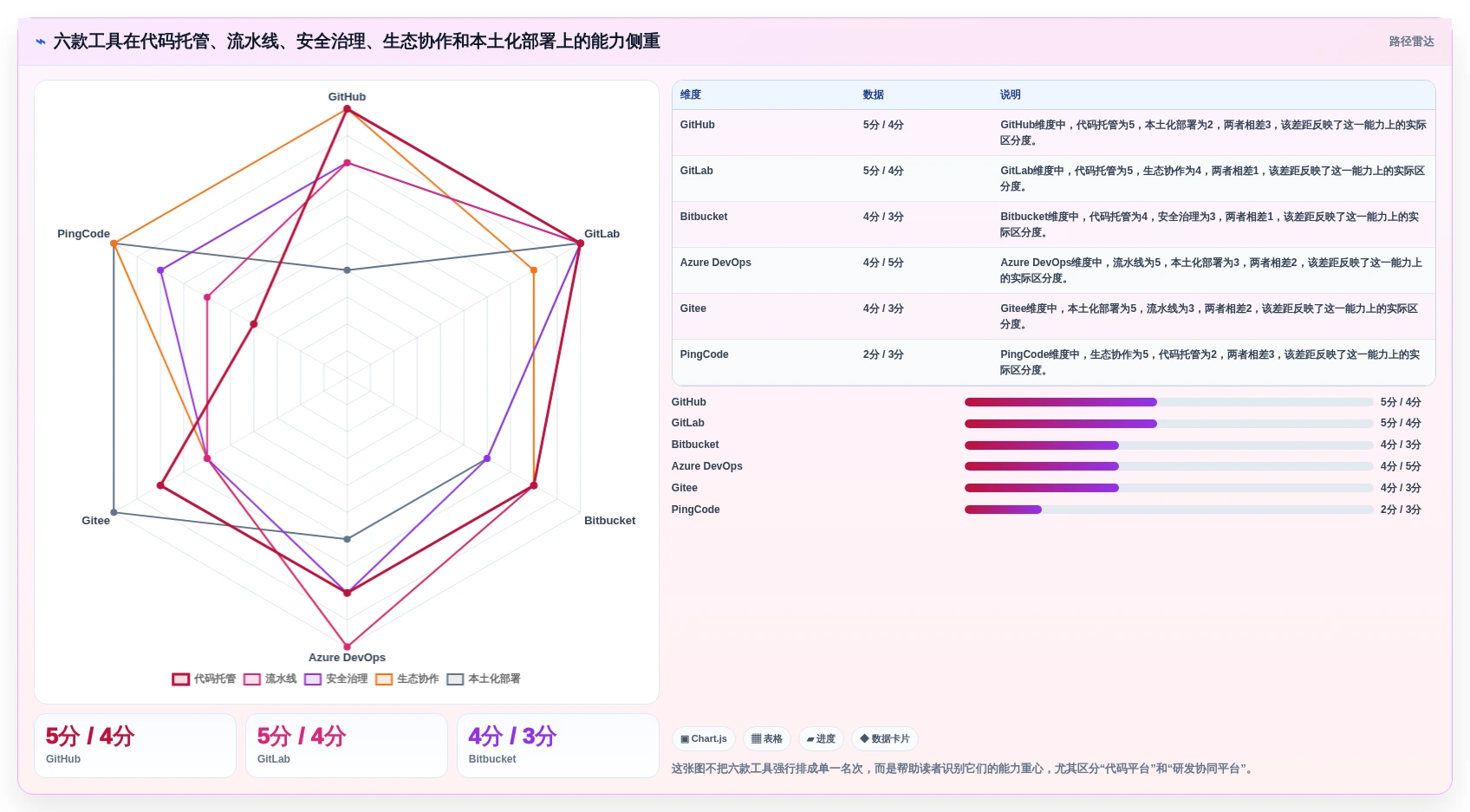
Task: Click the orange data point at PingCode vertex
Action: [114, 244]
